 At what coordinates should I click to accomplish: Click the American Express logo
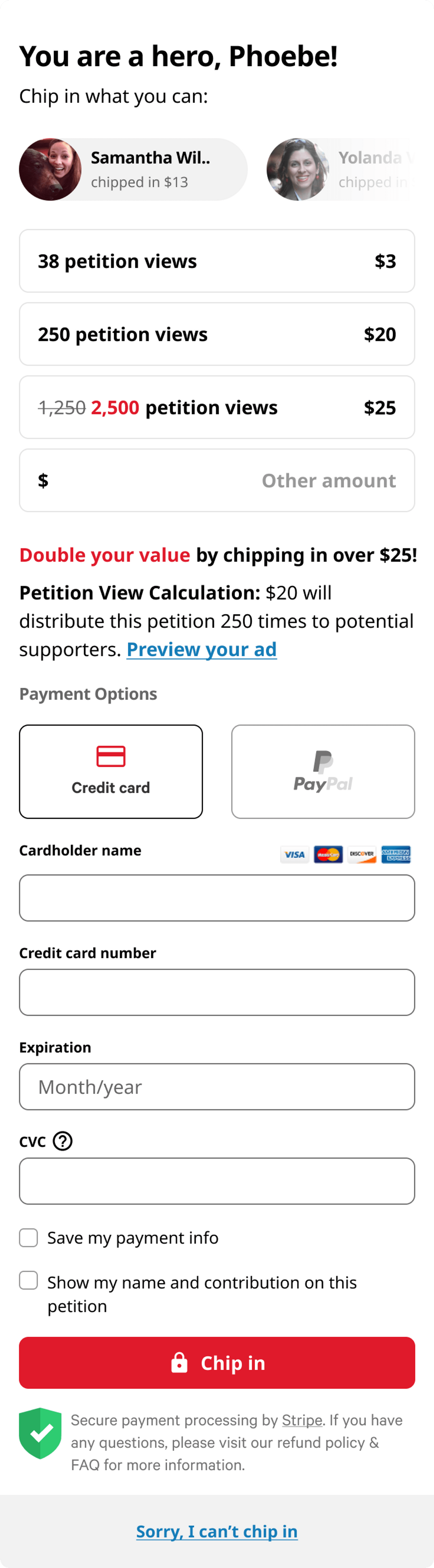point(396,855)
